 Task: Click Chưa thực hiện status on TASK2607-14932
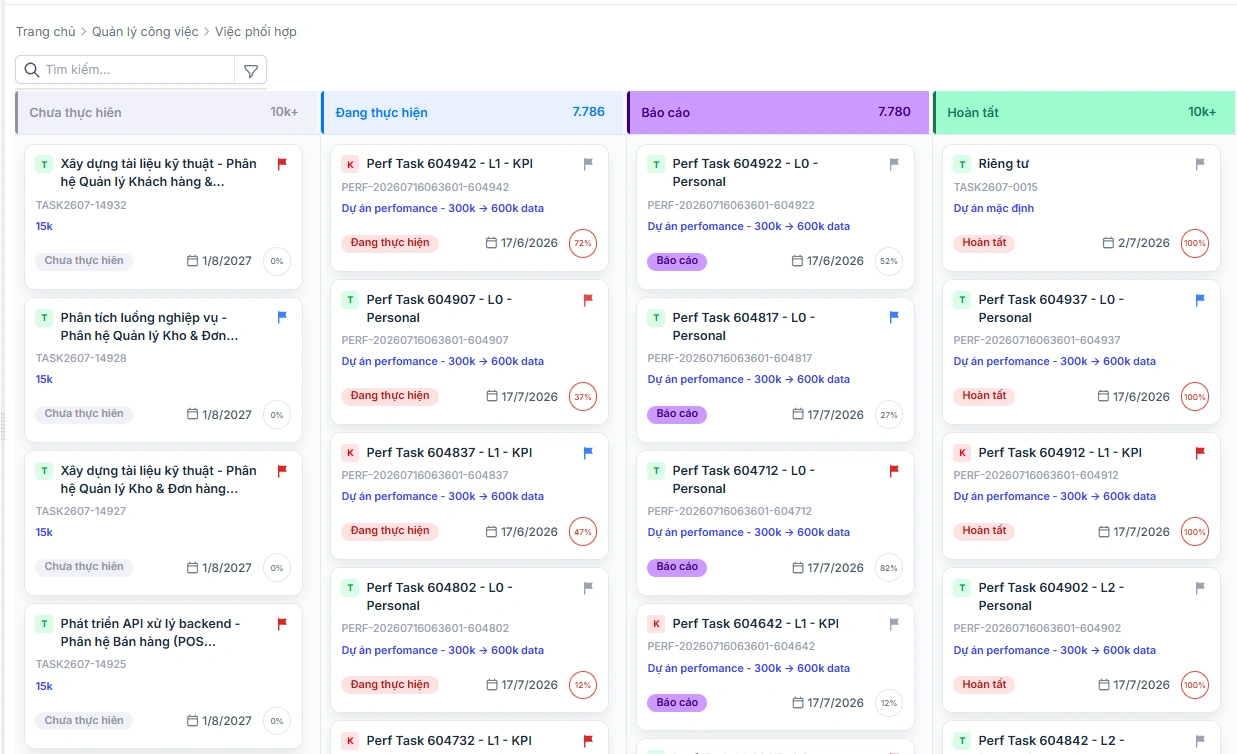coord(84,261)
